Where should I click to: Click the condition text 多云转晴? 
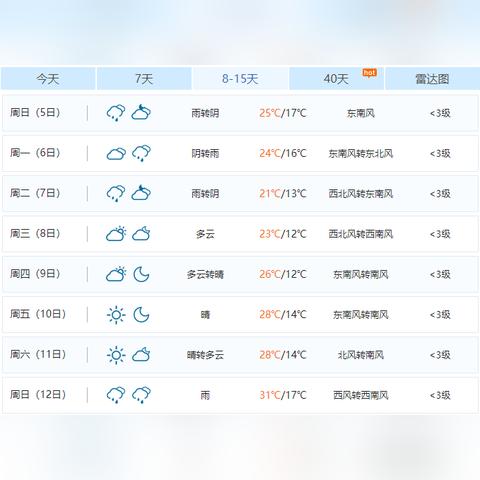click(205, 275)
